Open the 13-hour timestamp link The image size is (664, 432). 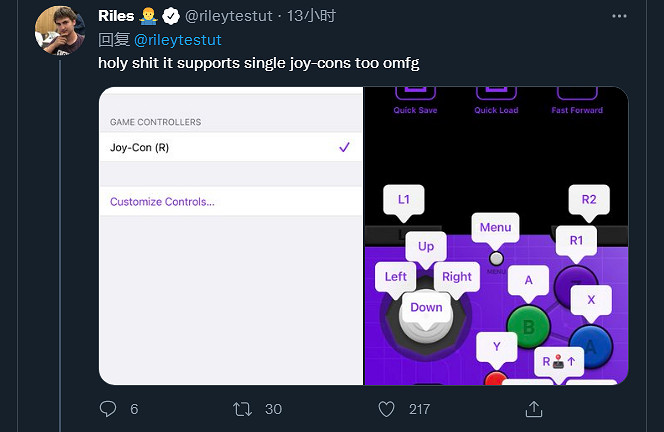pos(311,17)
